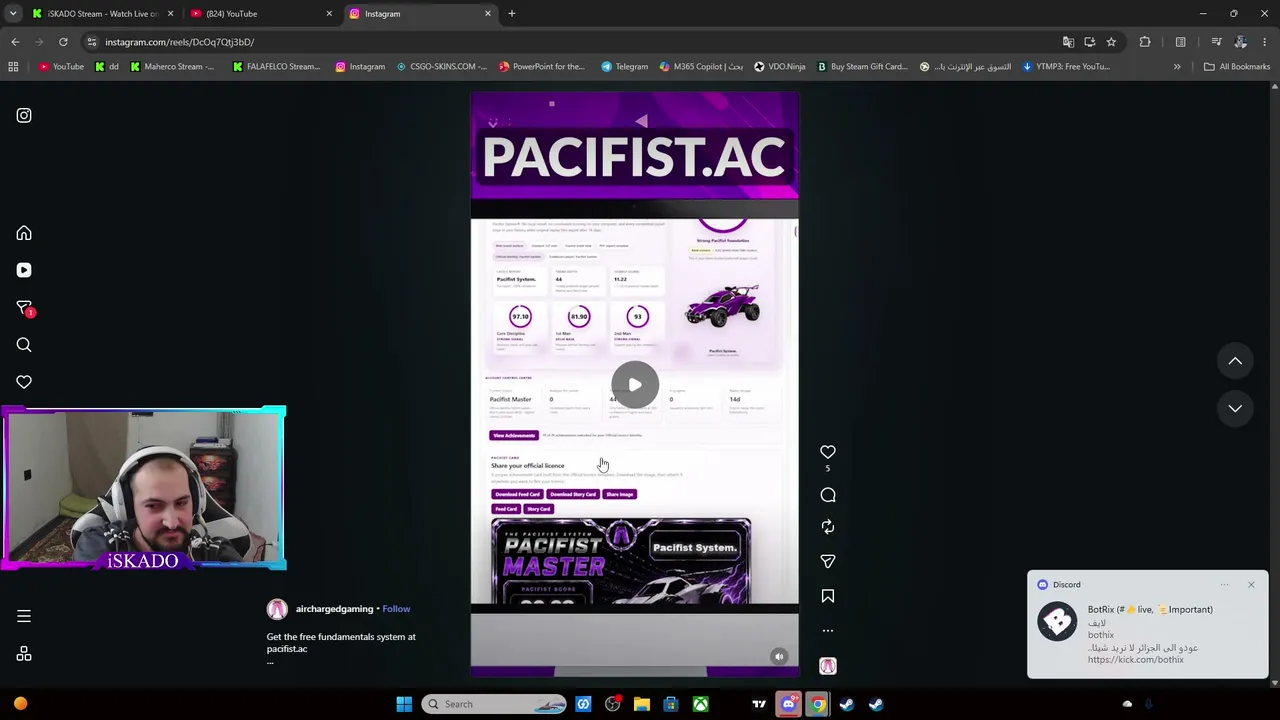Open the tab search dropdown
This screenshot has height=720, width=1280.
(x=13, y=14)
